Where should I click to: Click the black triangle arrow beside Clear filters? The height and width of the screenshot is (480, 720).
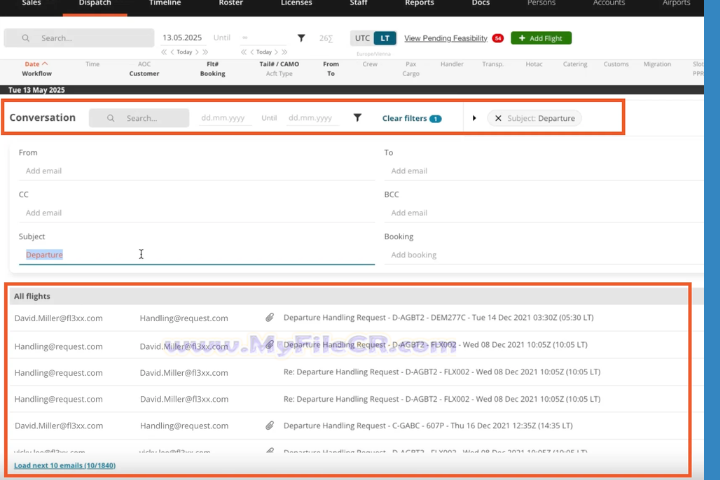pos(474,118)
